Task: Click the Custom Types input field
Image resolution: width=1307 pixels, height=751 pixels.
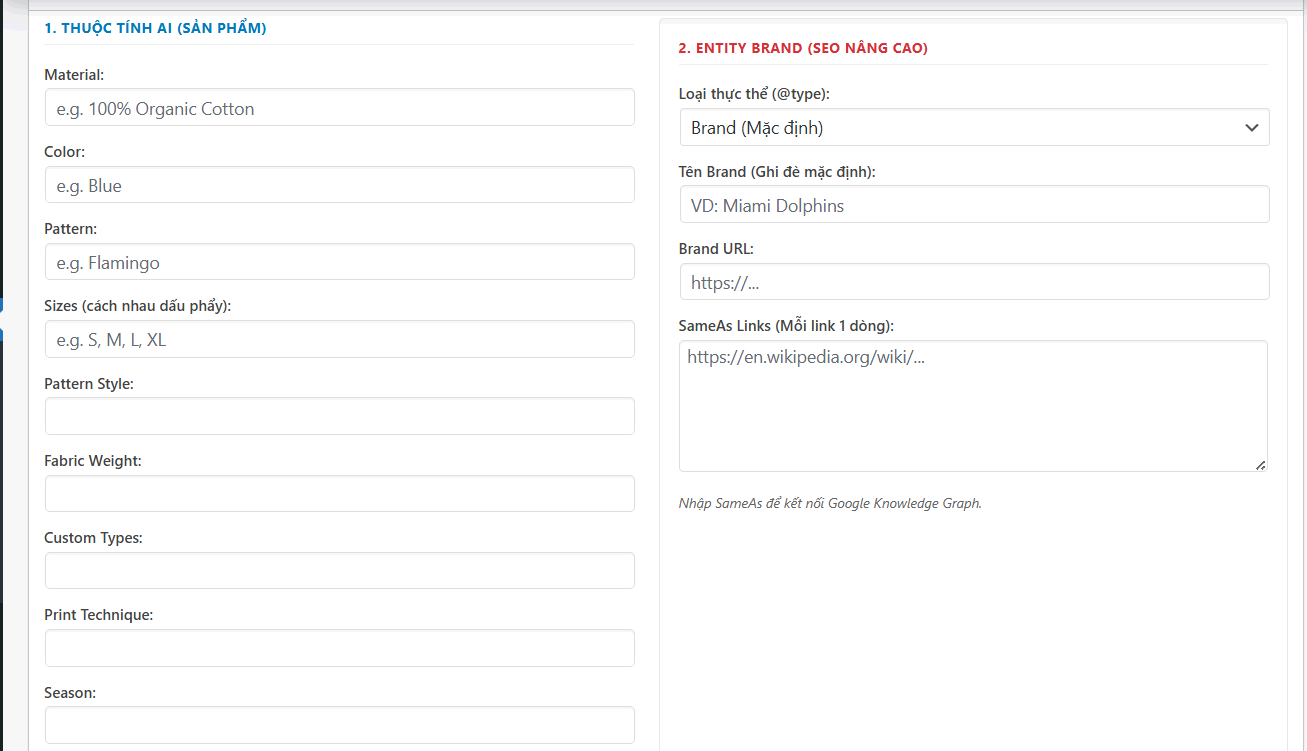Action: coord(339,571)
